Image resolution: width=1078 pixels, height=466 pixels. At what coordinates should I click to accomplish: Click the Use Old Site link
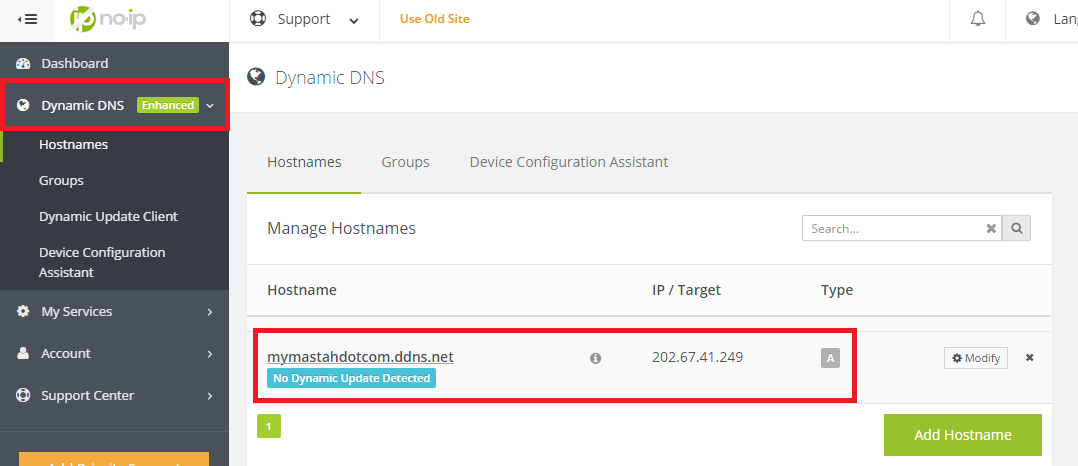pos(434,19)
